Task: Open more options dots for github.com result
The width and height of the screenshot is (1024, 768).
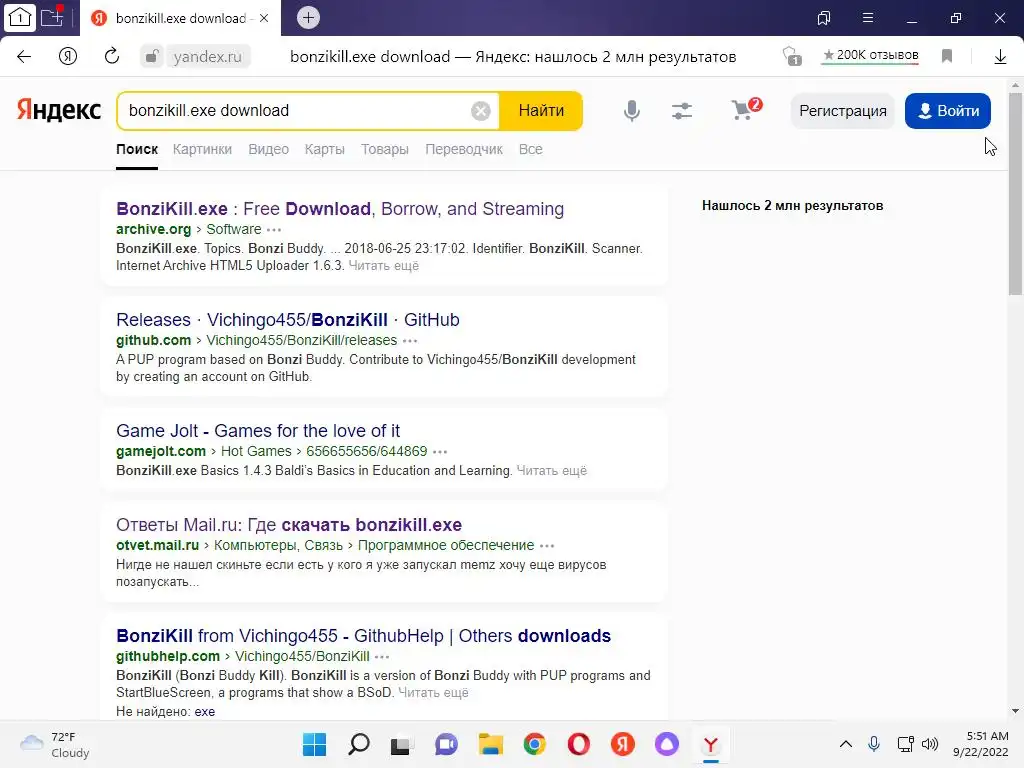Action: (410, 341)
